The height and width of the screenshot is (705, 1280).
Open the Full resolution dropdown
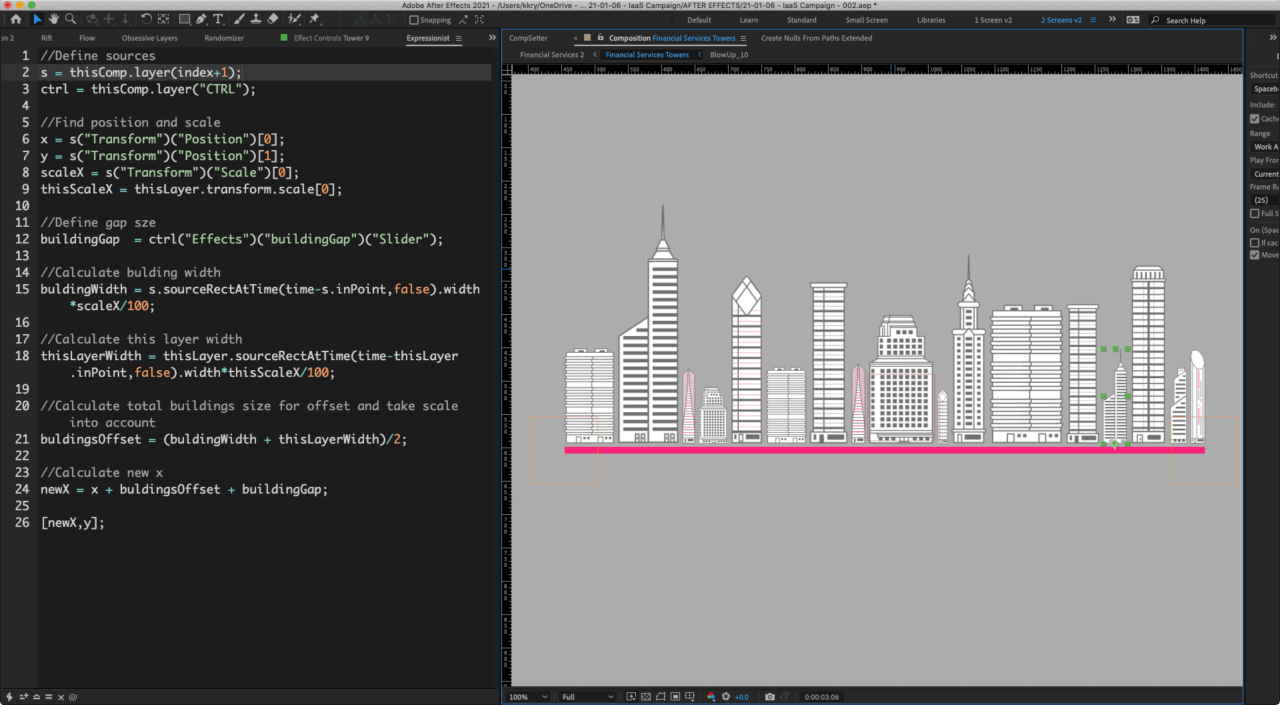(x=587, y=697)
